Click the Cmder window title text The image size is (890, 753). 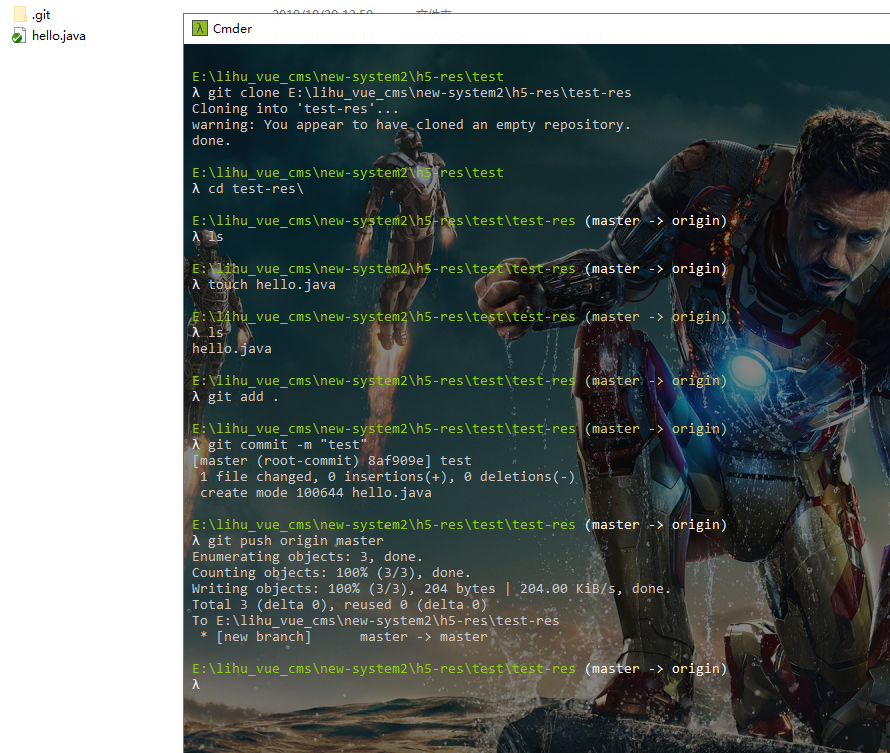point(232,28)
